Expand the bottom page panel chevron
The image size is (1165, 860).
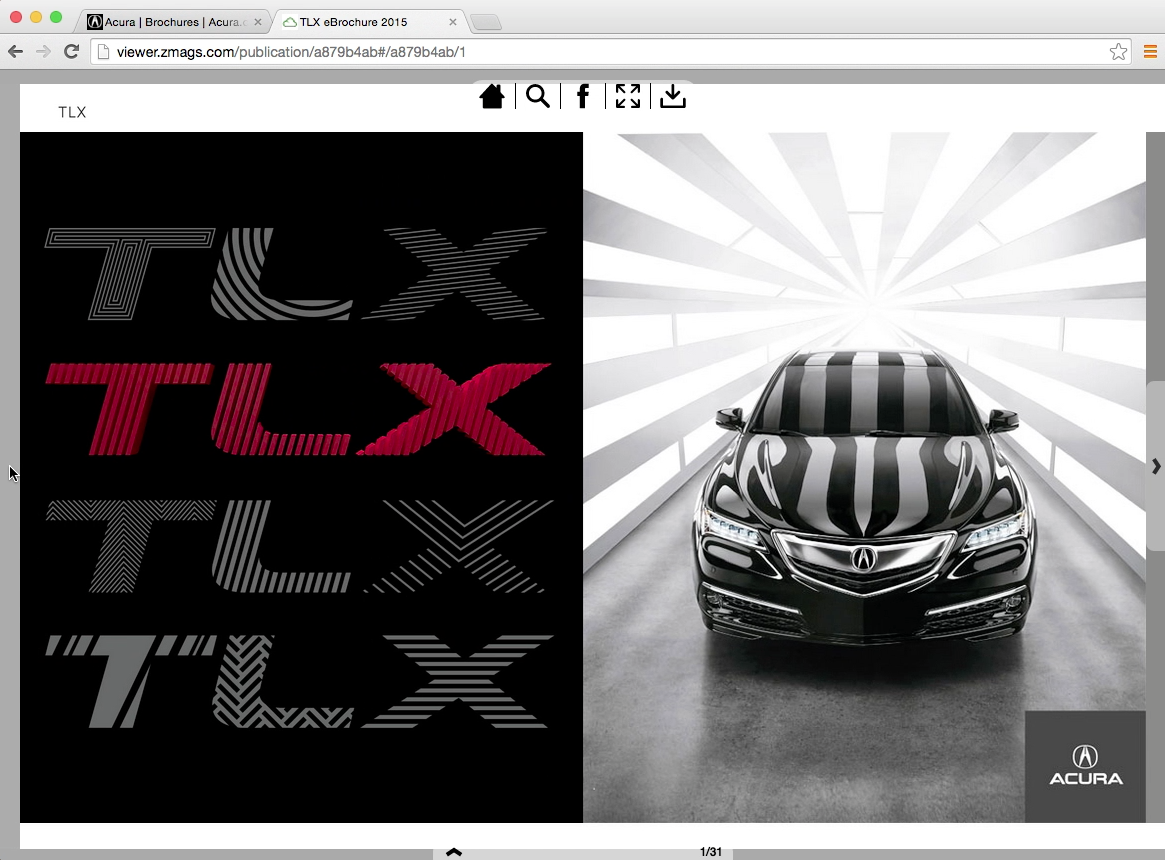click(454, 852)
